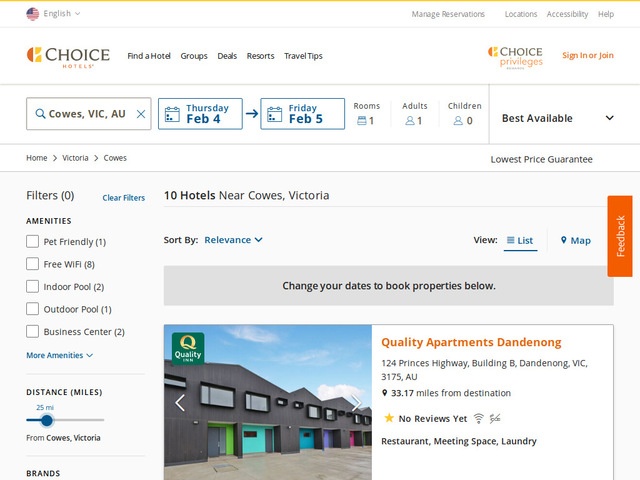640x480 pixels.
Task: Click Clear Filters link
Action: 124,198
